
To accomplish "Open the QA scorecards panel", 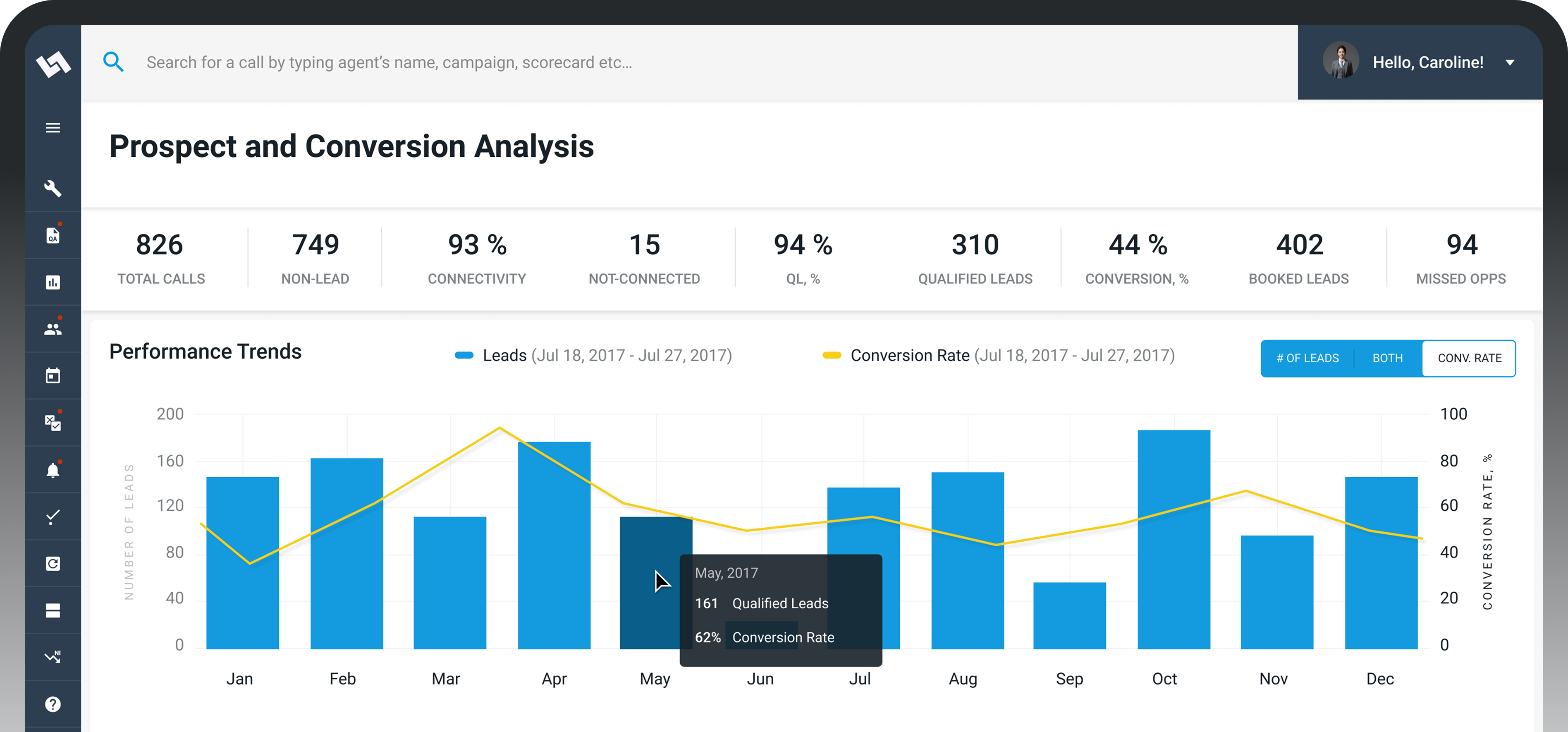I will pos(53,234).
